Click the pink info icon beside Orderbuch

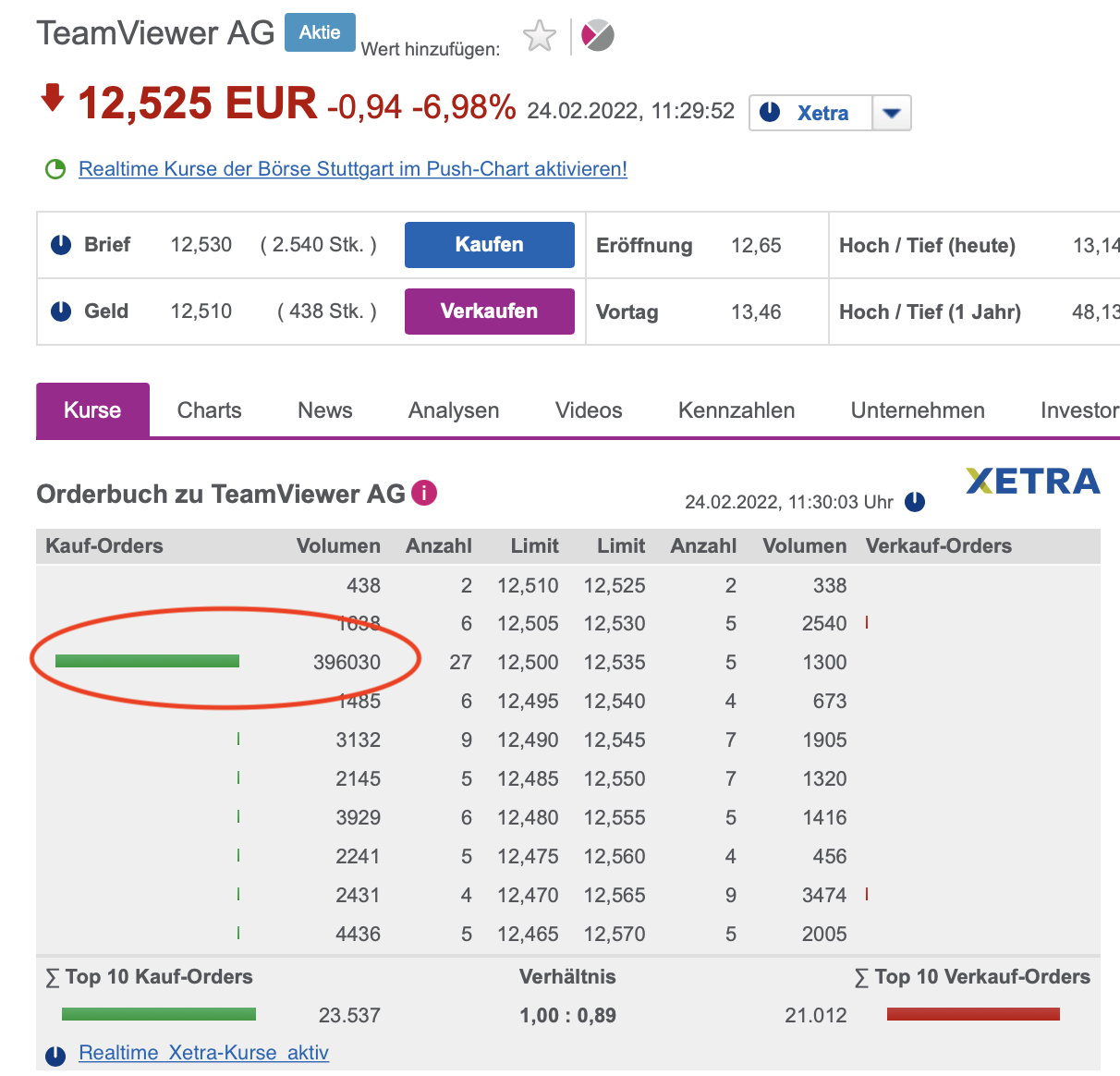click(424, 493)
